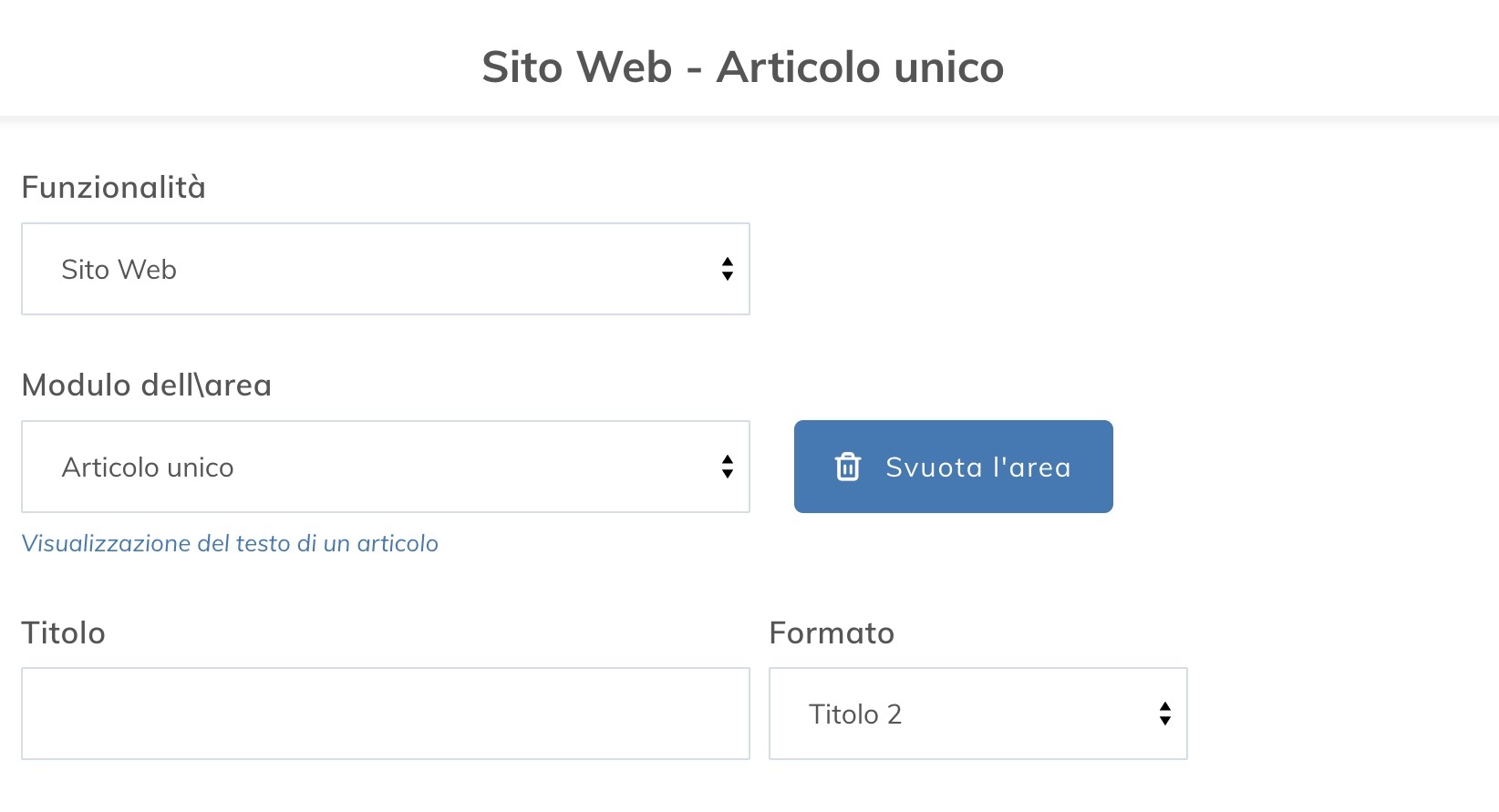
Task: Click the page title Sito Web - Articolo unico
Action: [742, 66]
